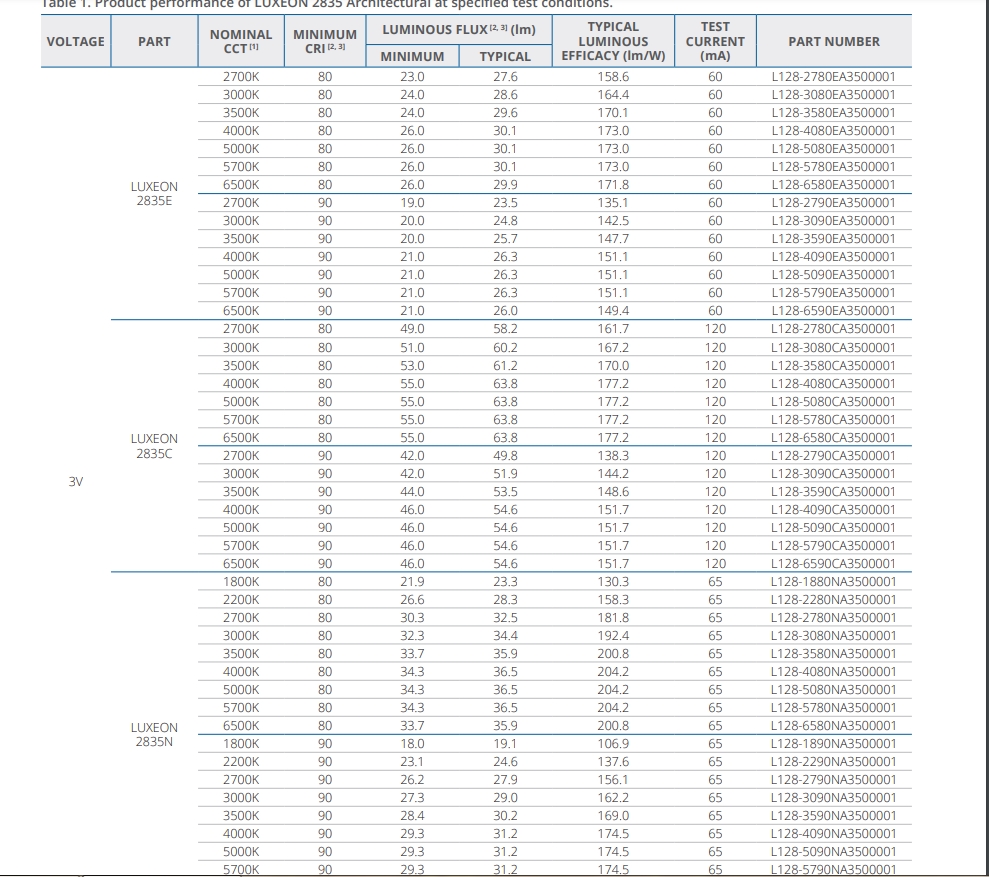Select part number L128-6580EA3500001
The width and height of the screenshot is (989, 877).
pyautogui.click(x=834, y=184)
